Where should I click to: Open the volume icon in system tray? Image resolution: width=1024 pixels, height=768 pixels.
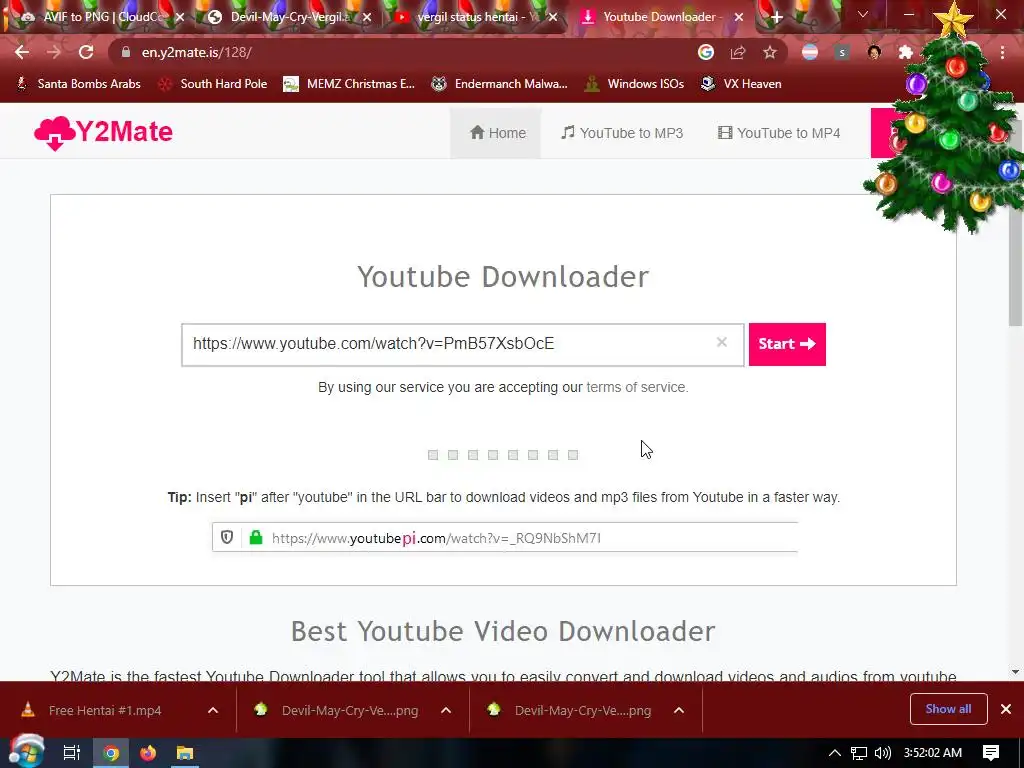click(882, 753)
